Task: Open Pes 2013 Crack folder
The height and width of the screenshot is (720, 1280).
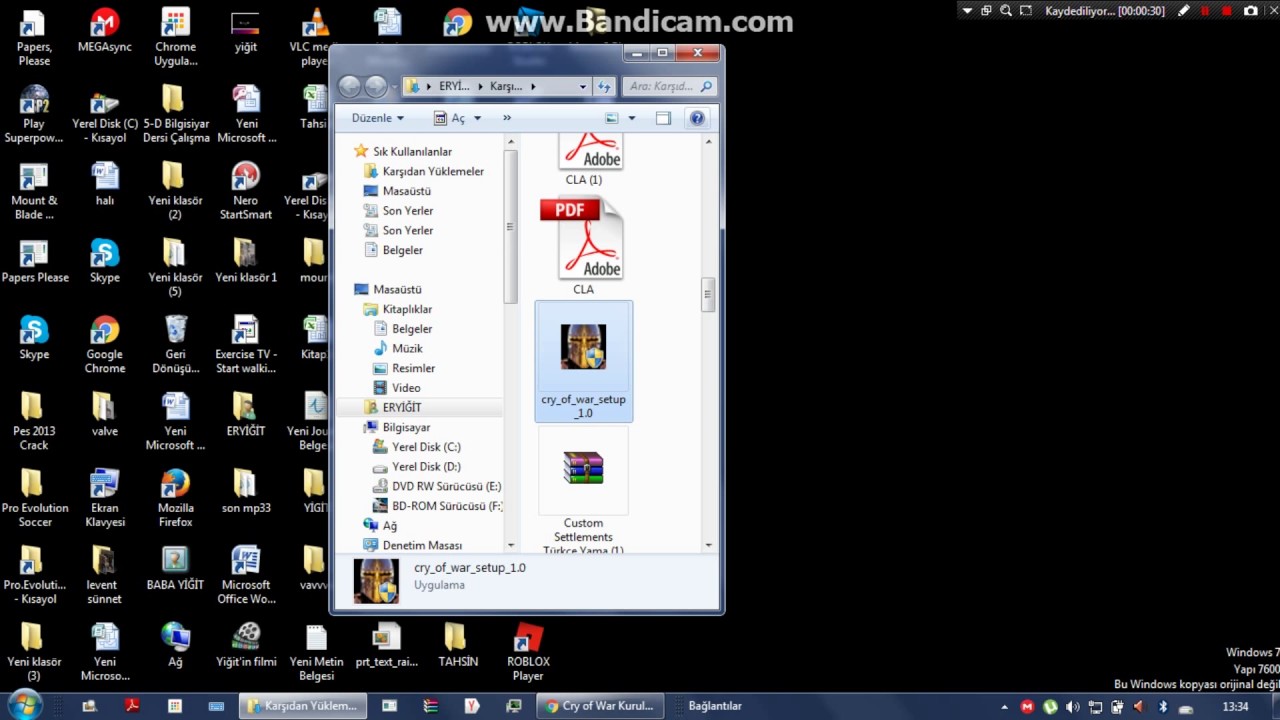Action: coord(34,420)
